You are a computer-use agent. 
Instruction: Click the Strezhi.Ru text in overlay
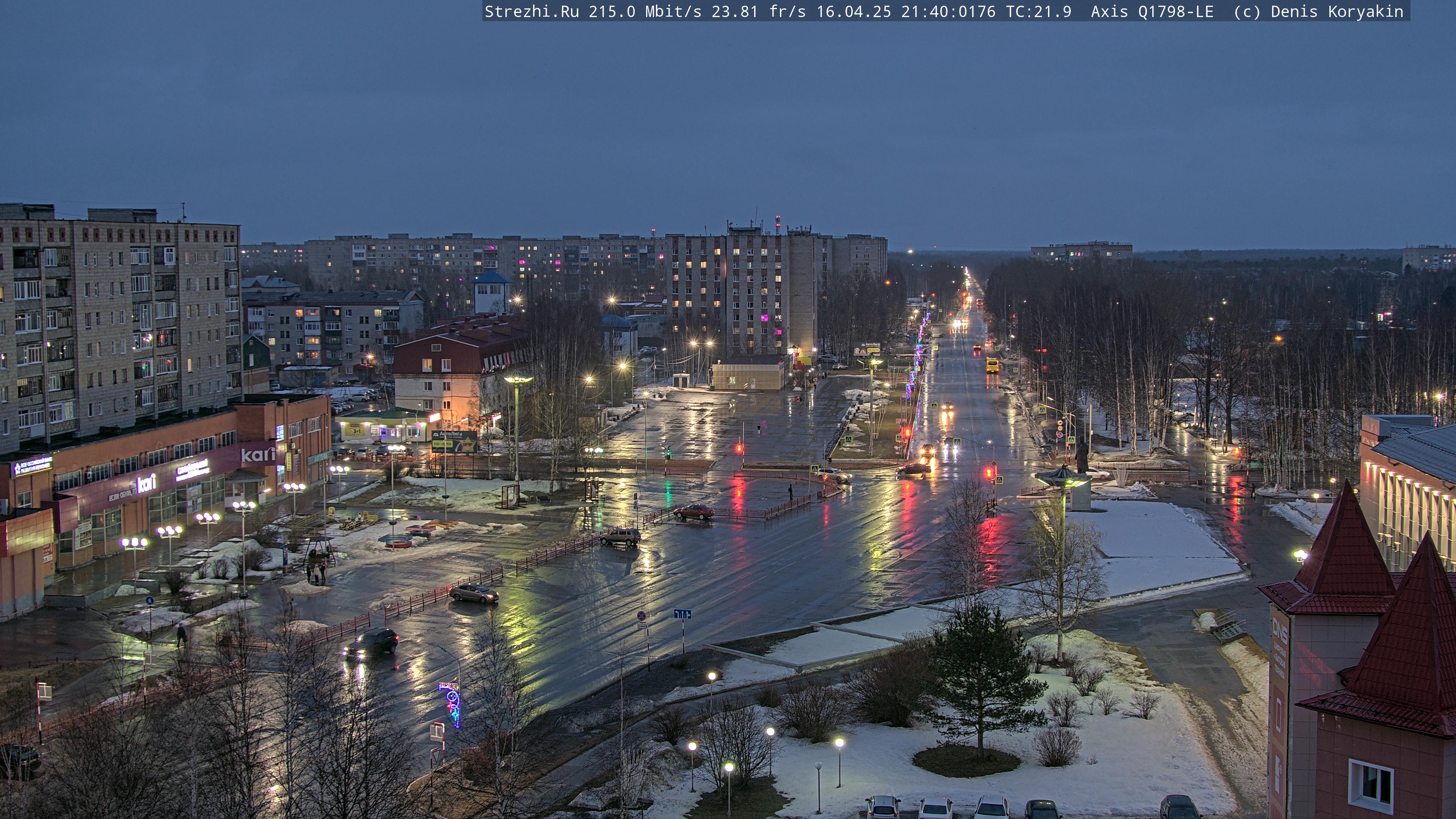click(x=531, y=11)
